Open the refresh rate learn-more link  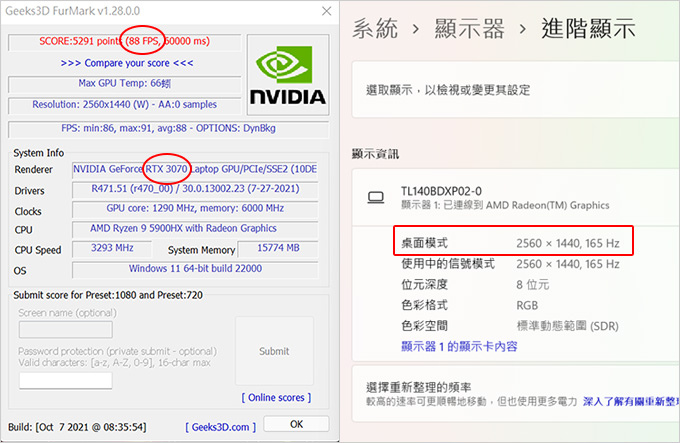tap(631, 401)
